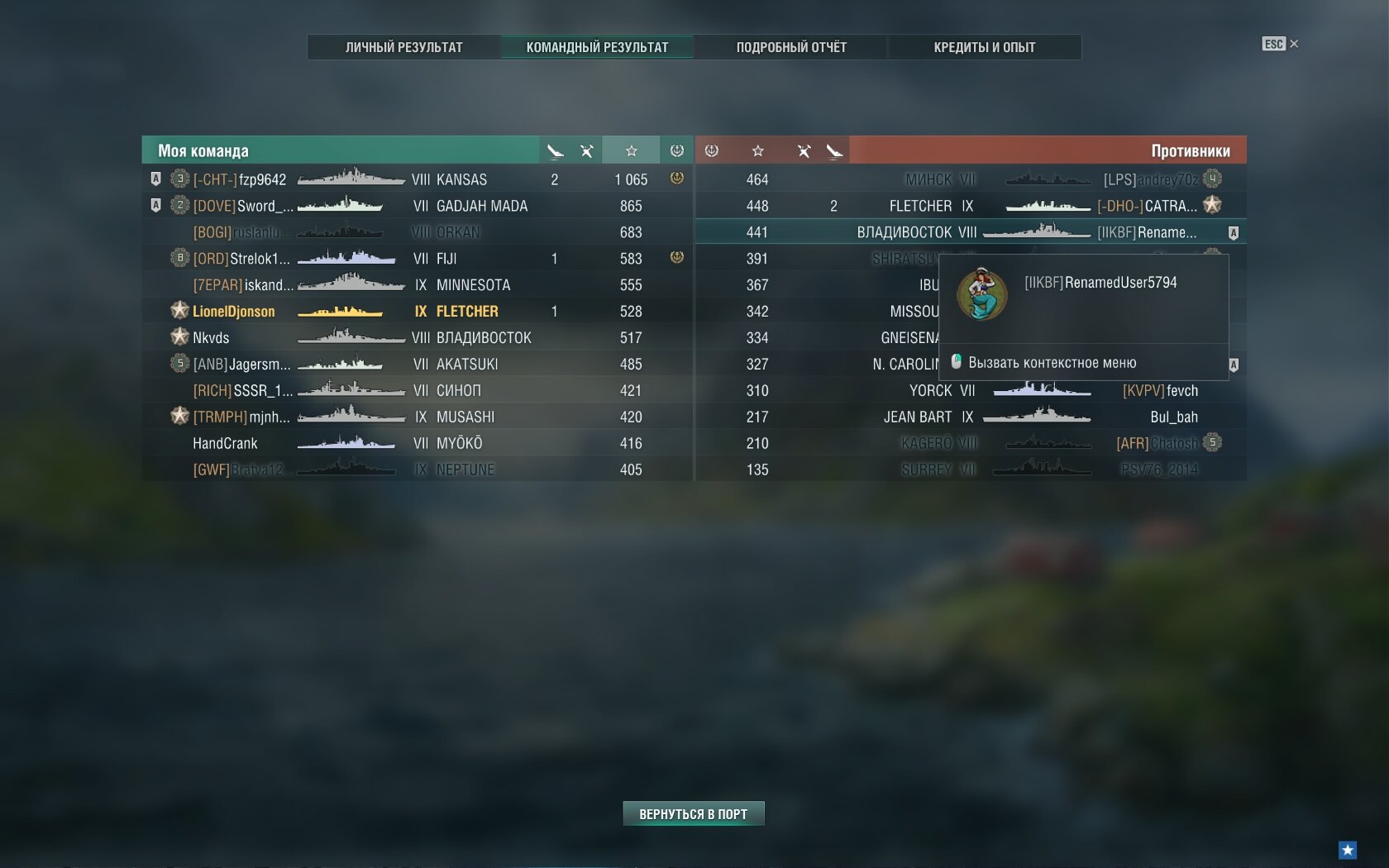1389x868 pixels.
Task: Open Кредиты и опыт tab
Action: pyautogui.click(x=984, y=47)
